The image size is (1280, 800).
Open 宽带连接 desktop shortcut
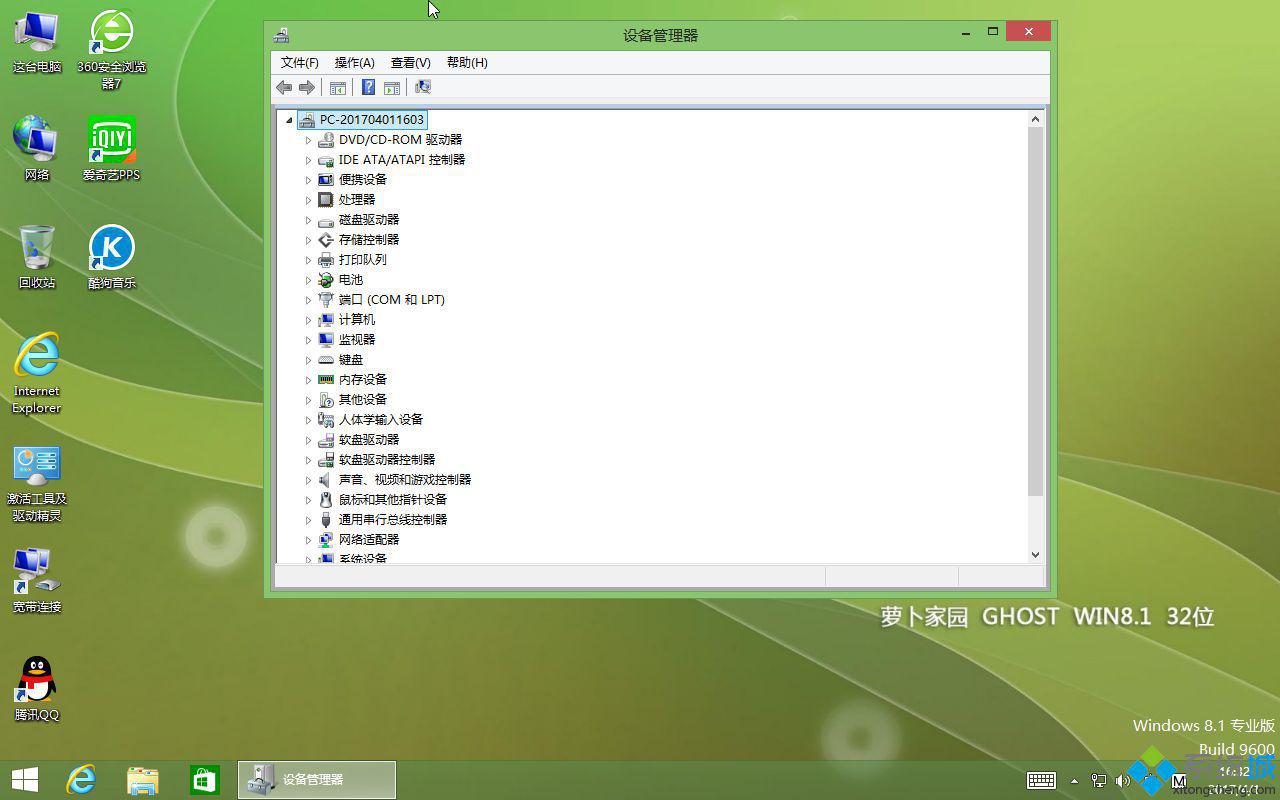click(37, 580)
